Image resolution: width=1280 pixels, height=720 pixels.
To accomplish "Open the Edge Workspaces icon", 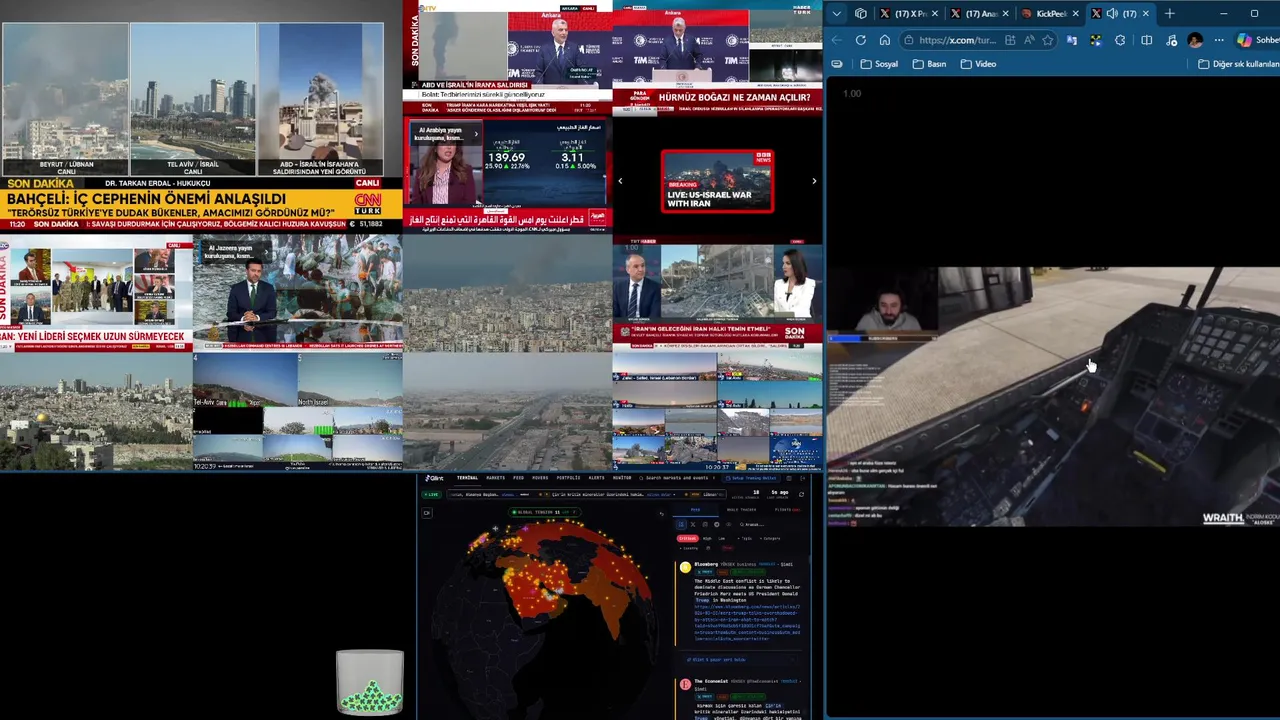I will pos(861,14).
